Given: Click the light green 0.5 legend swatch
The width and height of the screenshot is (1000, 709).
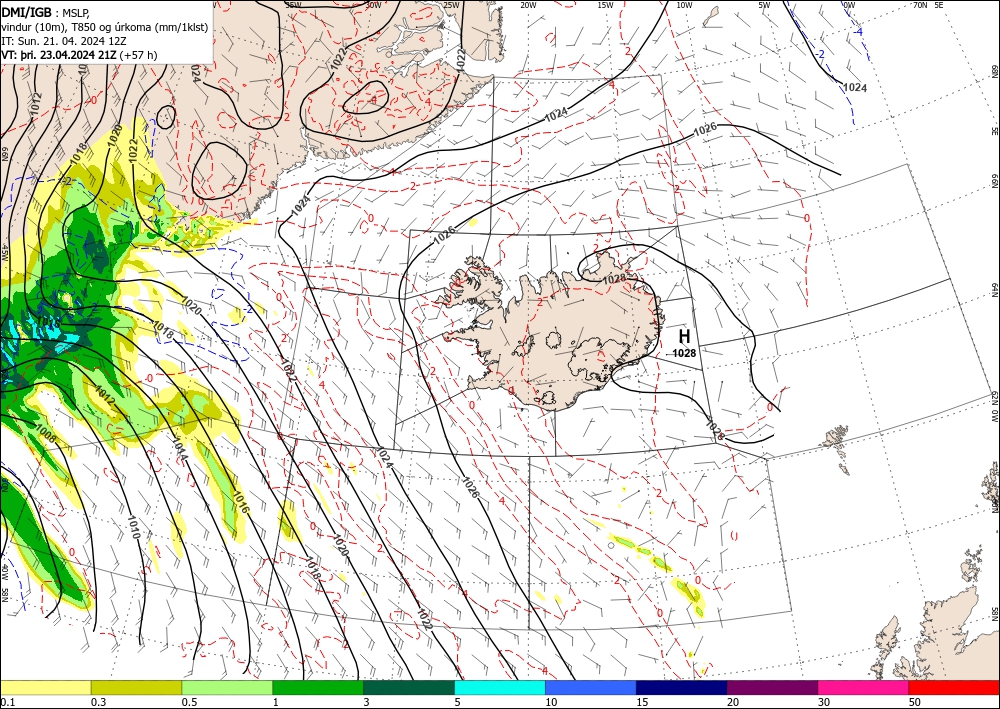Looking at the screenshot, I should pyautogui.click(x=227, y=687).
